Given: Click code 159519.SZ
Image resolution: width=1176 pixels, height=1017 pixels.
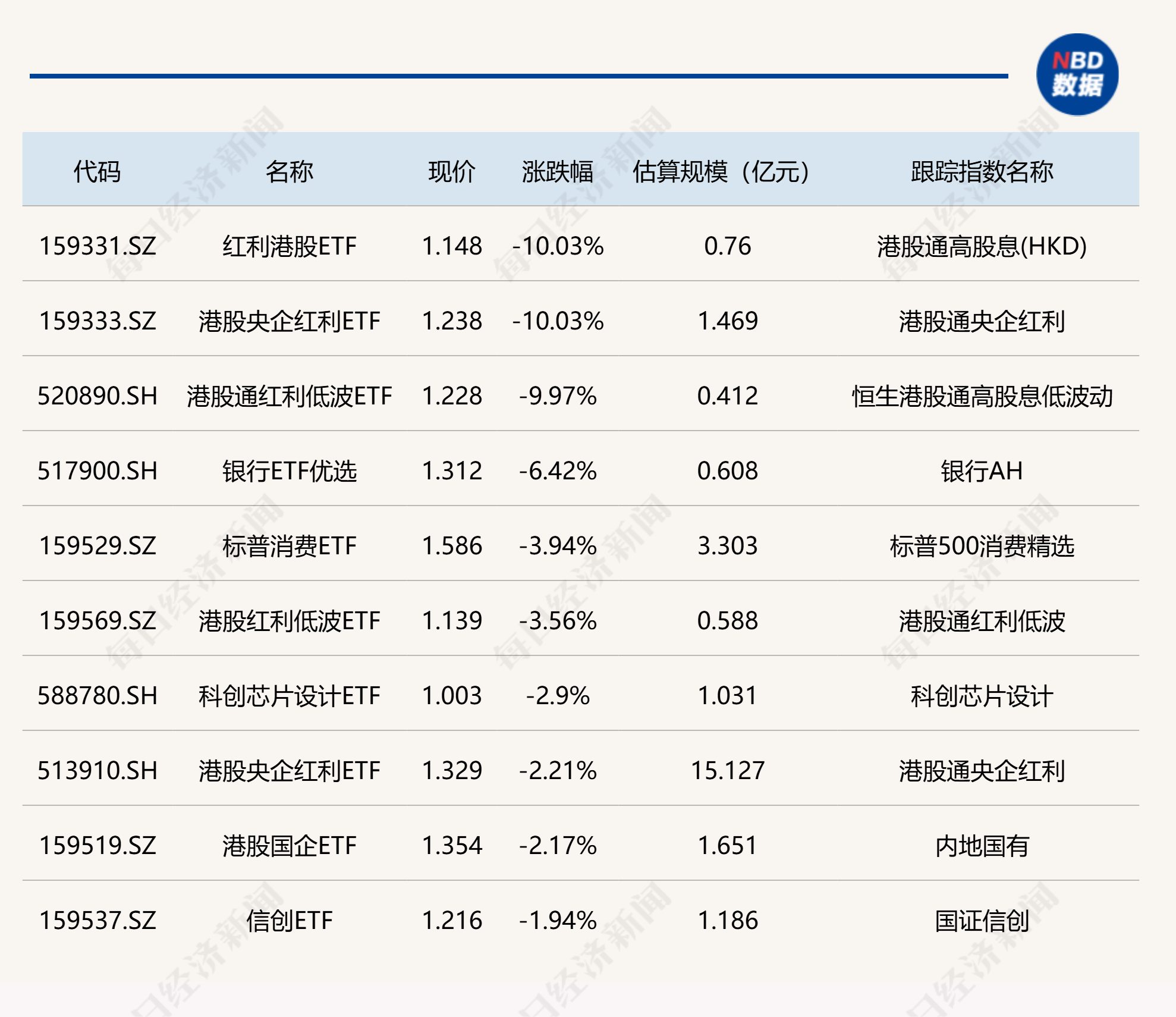Looking at the screenshot, I should point(98,846).
